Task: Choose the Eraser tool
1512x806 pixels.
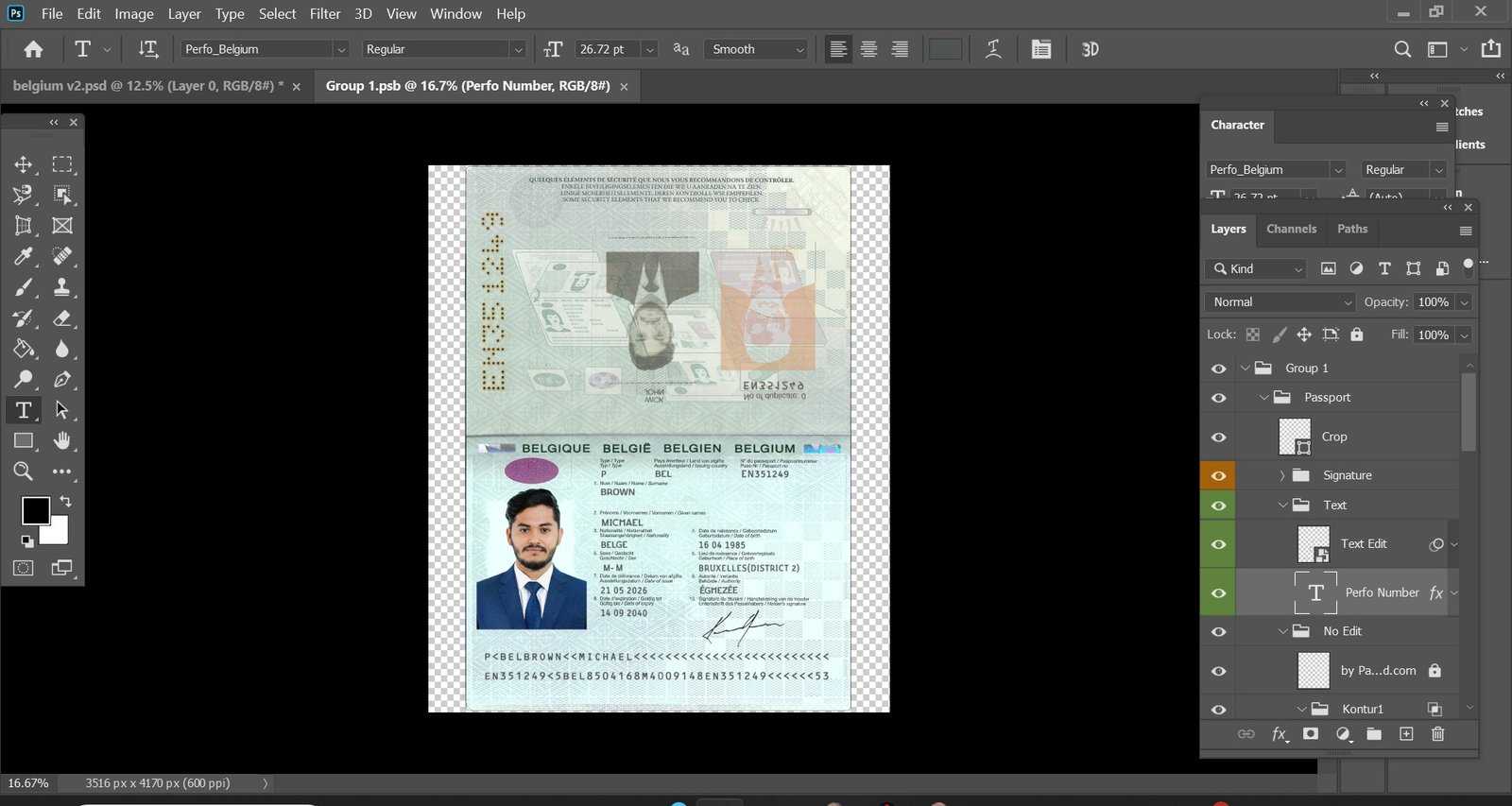Action: (x=62, y=318)
